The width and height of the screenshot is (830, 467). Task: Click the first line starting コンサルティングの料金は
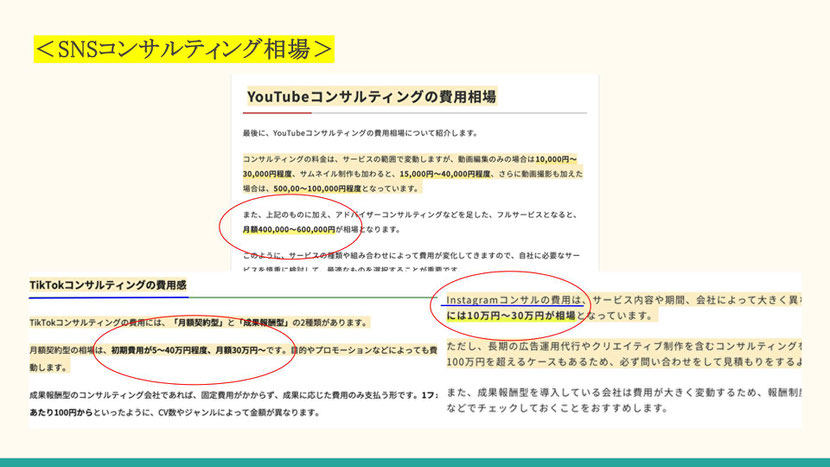(x=410, y=159)
